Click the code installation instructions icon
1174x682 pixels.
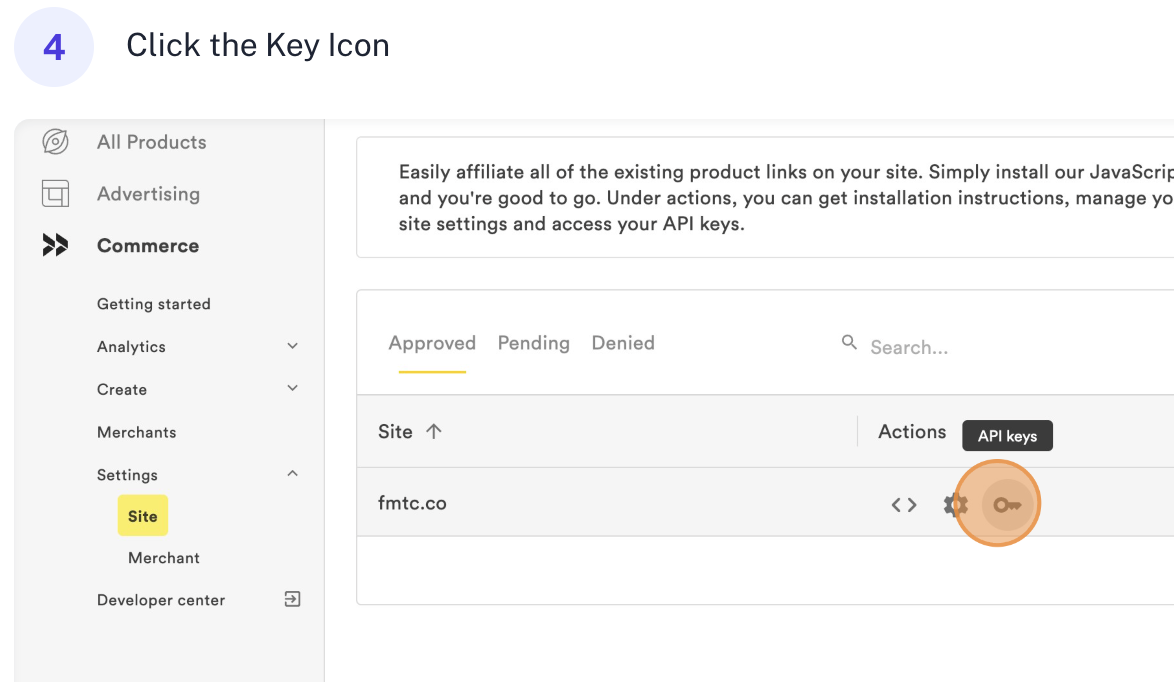point(904,505)
